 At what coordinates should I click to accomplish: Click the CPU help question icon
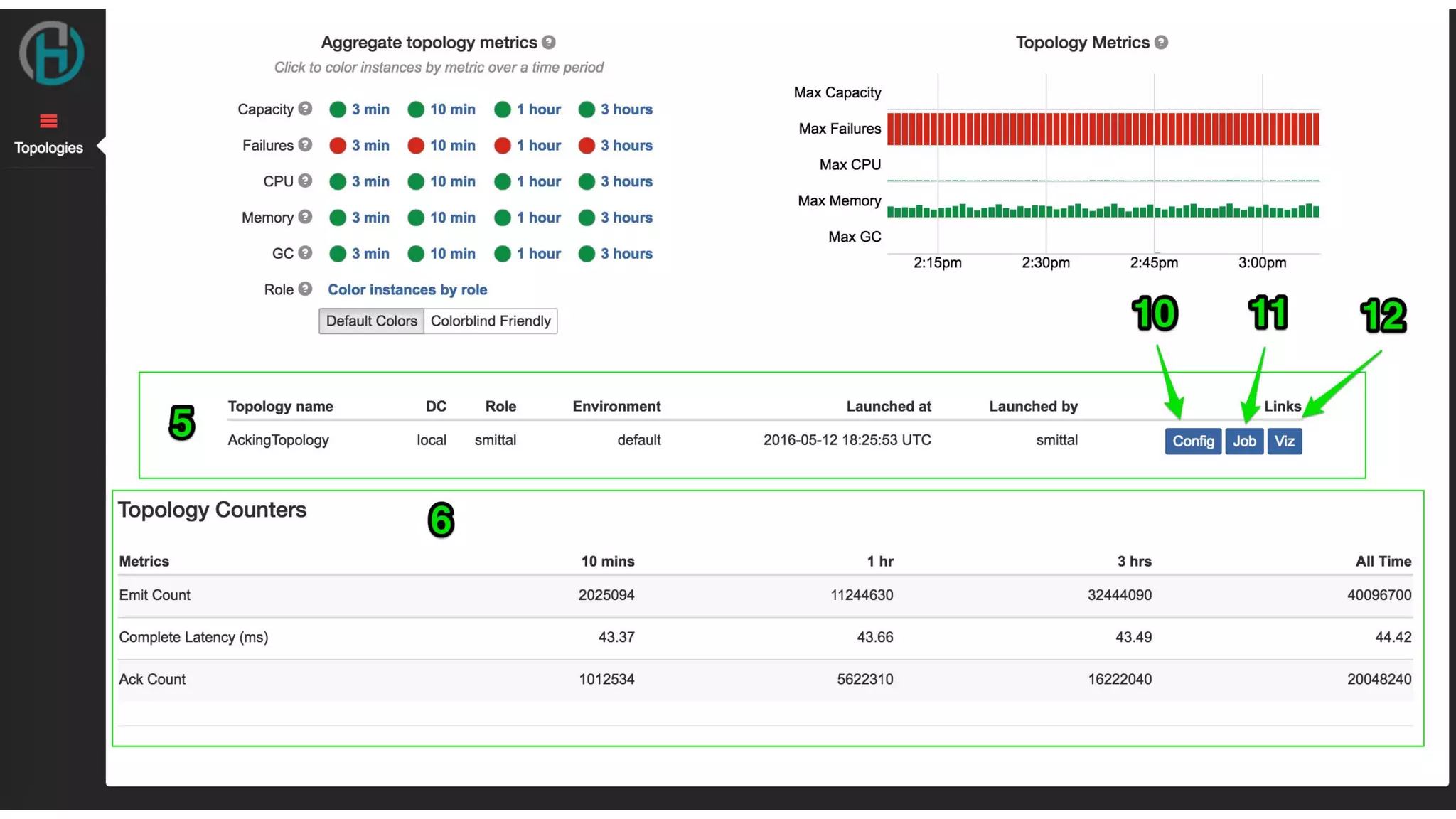[305, 181]
